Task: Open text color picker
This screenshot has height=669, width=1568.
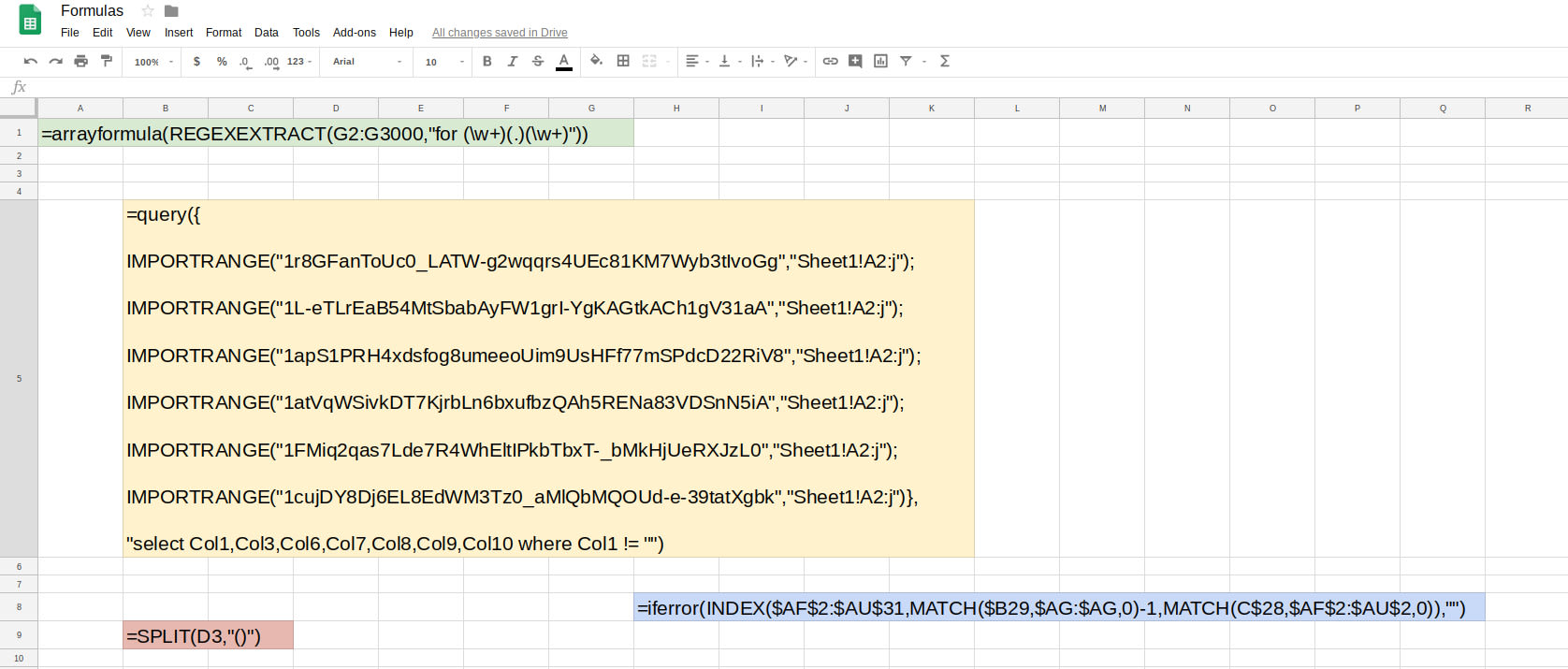Action: [x=563, y=62]
